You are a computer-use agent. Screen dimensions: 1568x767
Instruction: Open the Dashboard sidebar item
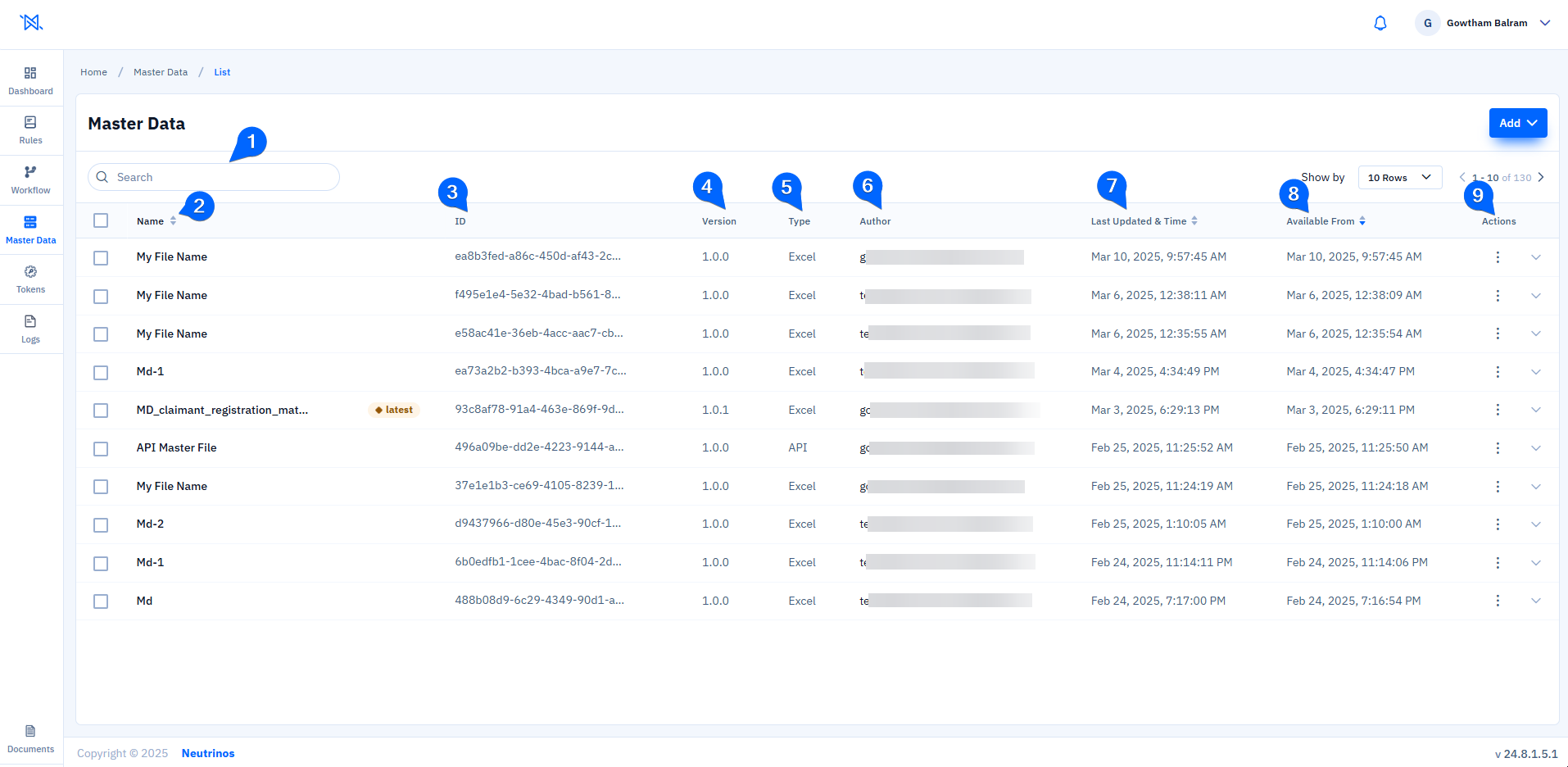coord(31,81)
